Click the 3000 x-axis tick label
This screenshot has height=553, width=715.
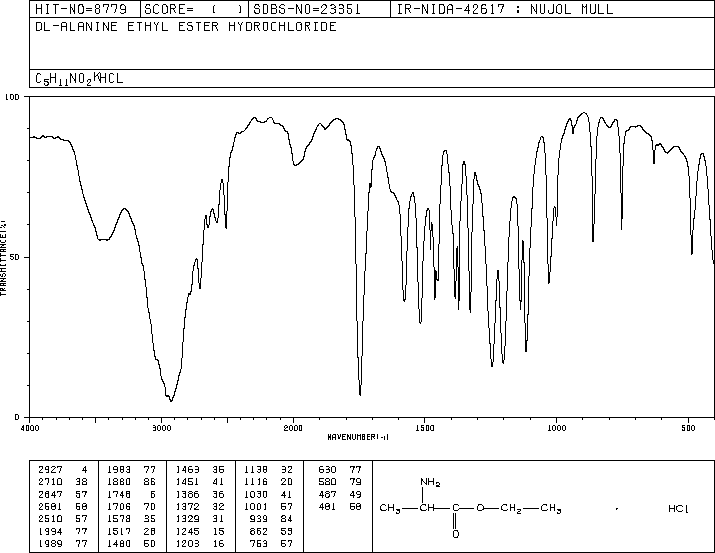click(162, 427)
